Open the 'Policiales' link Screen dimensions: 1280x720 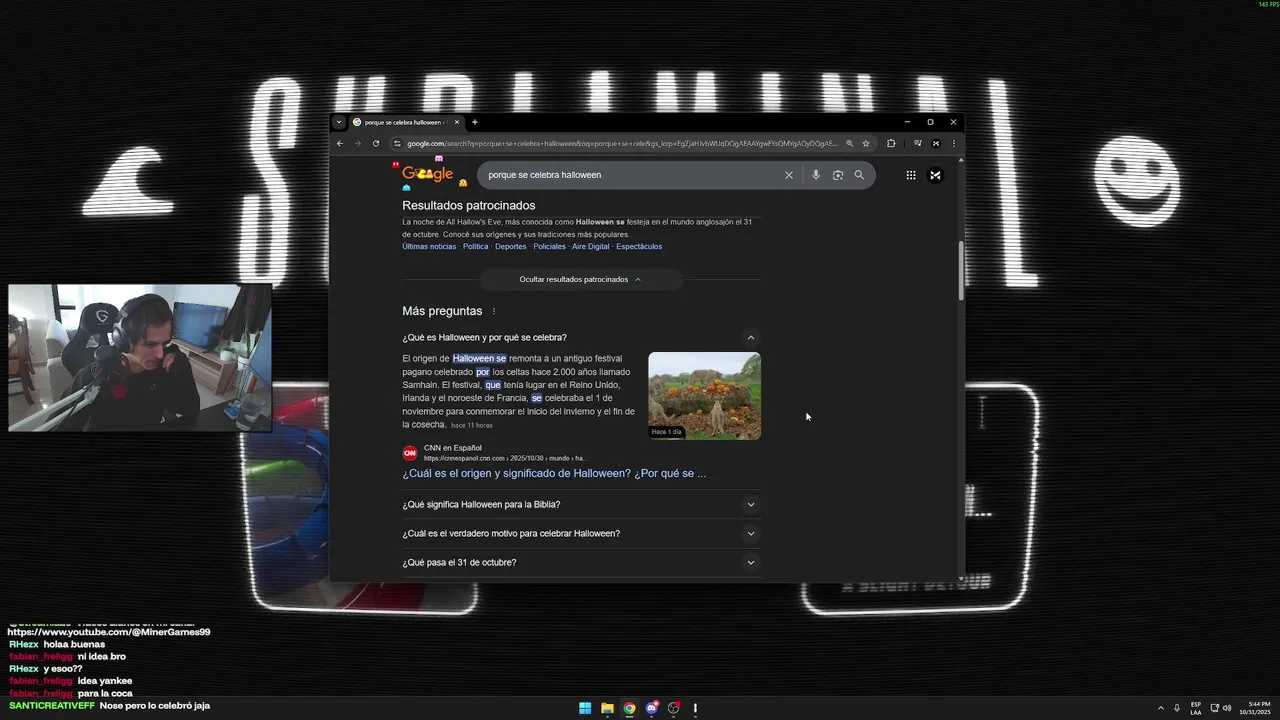coord(549,246)
